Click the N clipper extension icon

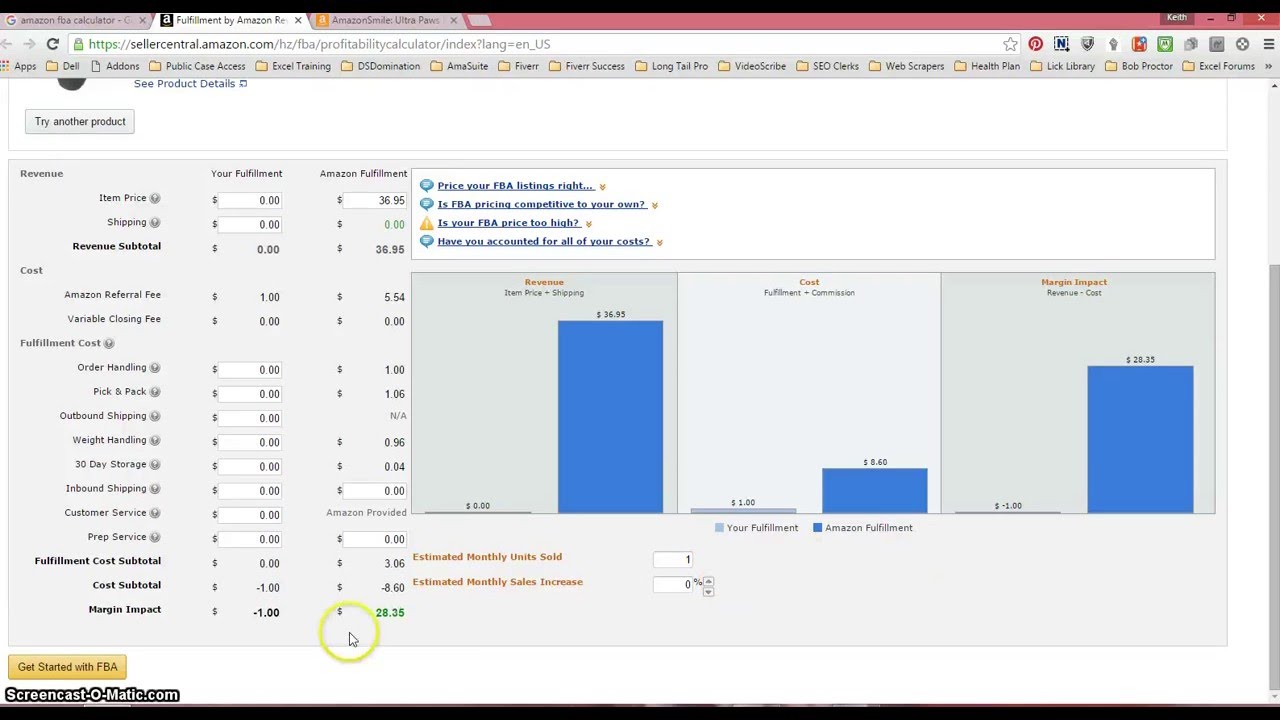point(1061,44)
